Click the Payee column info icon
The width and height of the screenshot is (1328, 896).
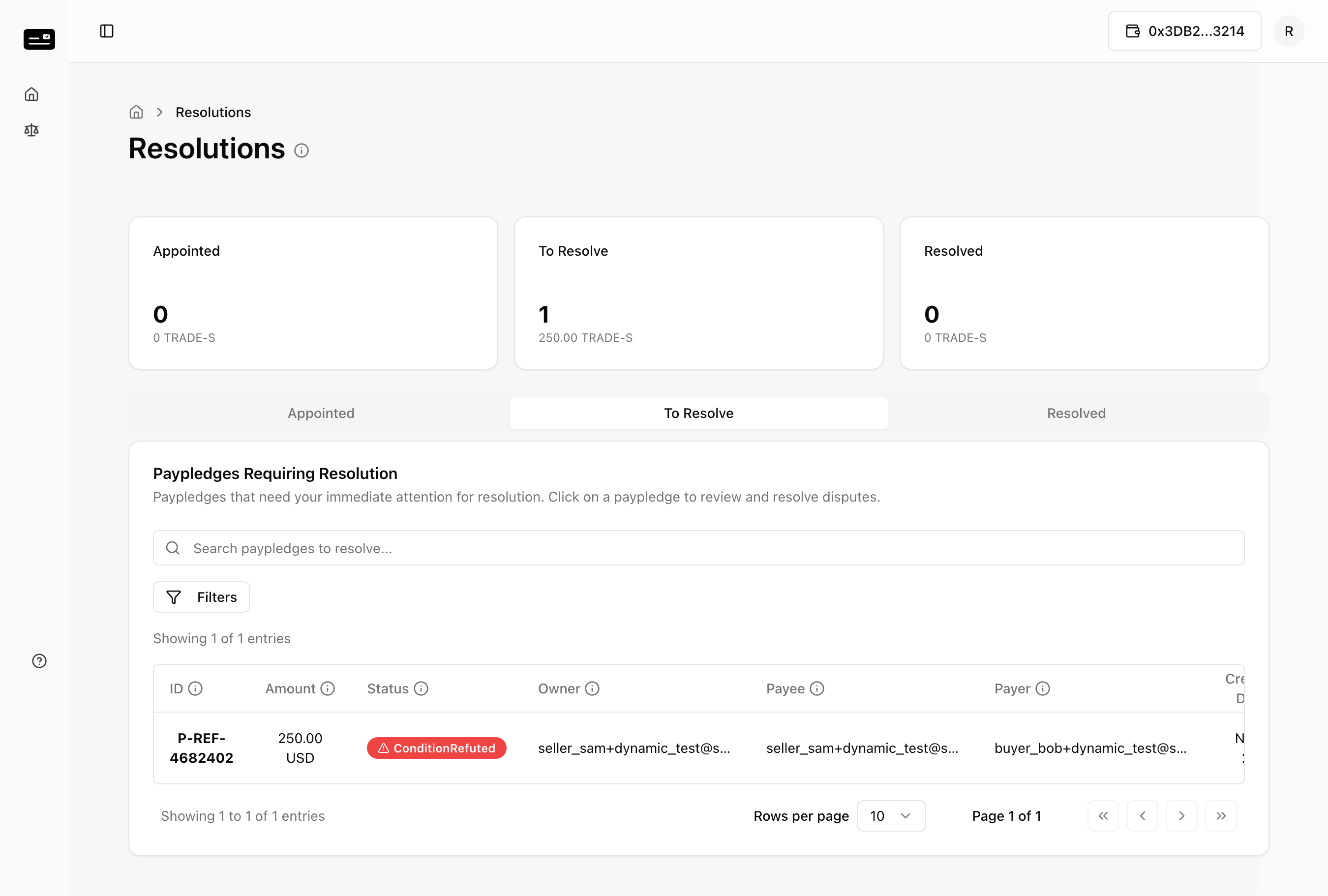pyautogui.click(x=817, y=688)
